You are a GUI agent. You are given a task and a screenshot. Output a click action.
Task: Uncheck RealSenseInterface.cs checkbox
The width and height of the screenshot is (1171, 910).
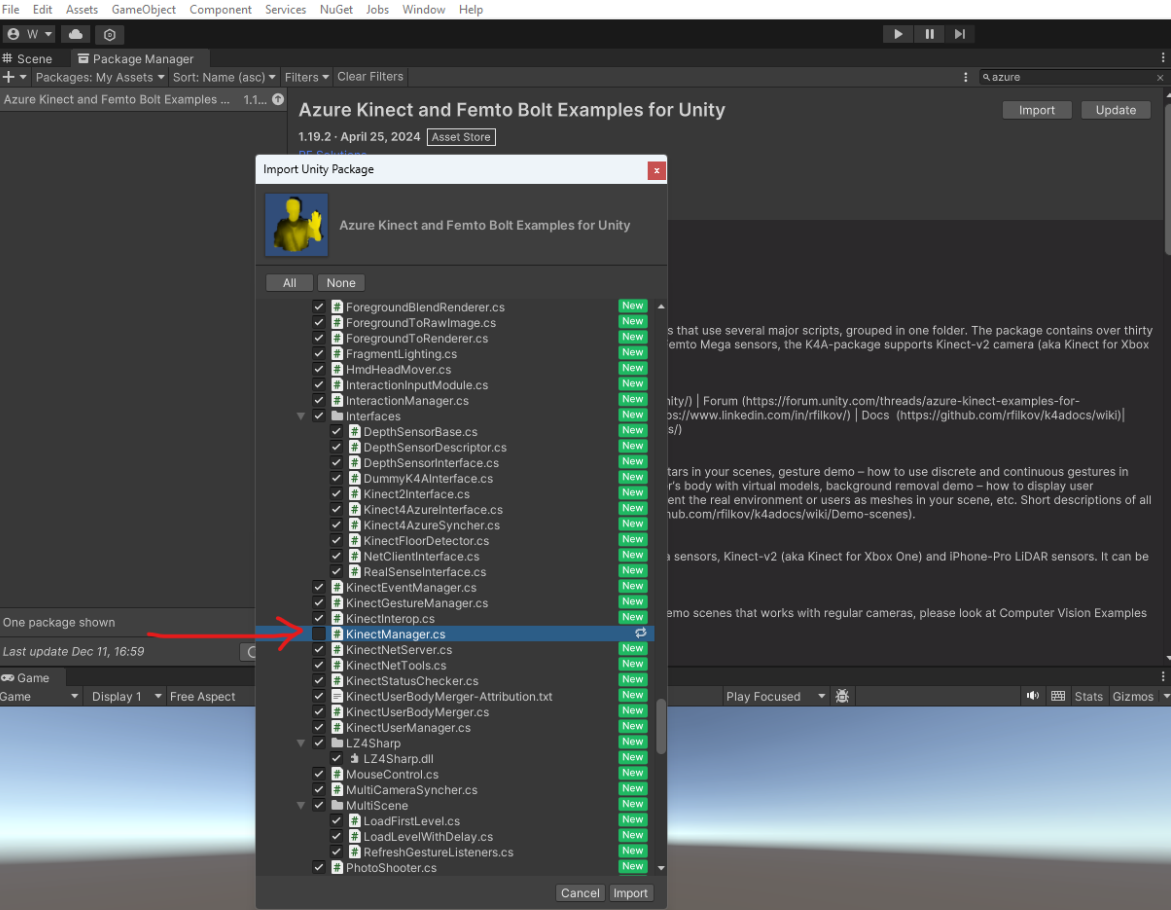pyautogui.click(x=337, y=572)
